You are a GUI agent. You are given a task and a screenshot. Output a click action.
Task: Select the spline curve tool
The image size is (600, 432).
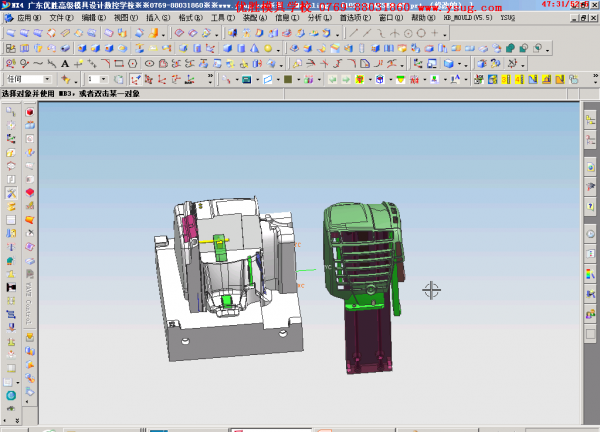tap(38, 64)
